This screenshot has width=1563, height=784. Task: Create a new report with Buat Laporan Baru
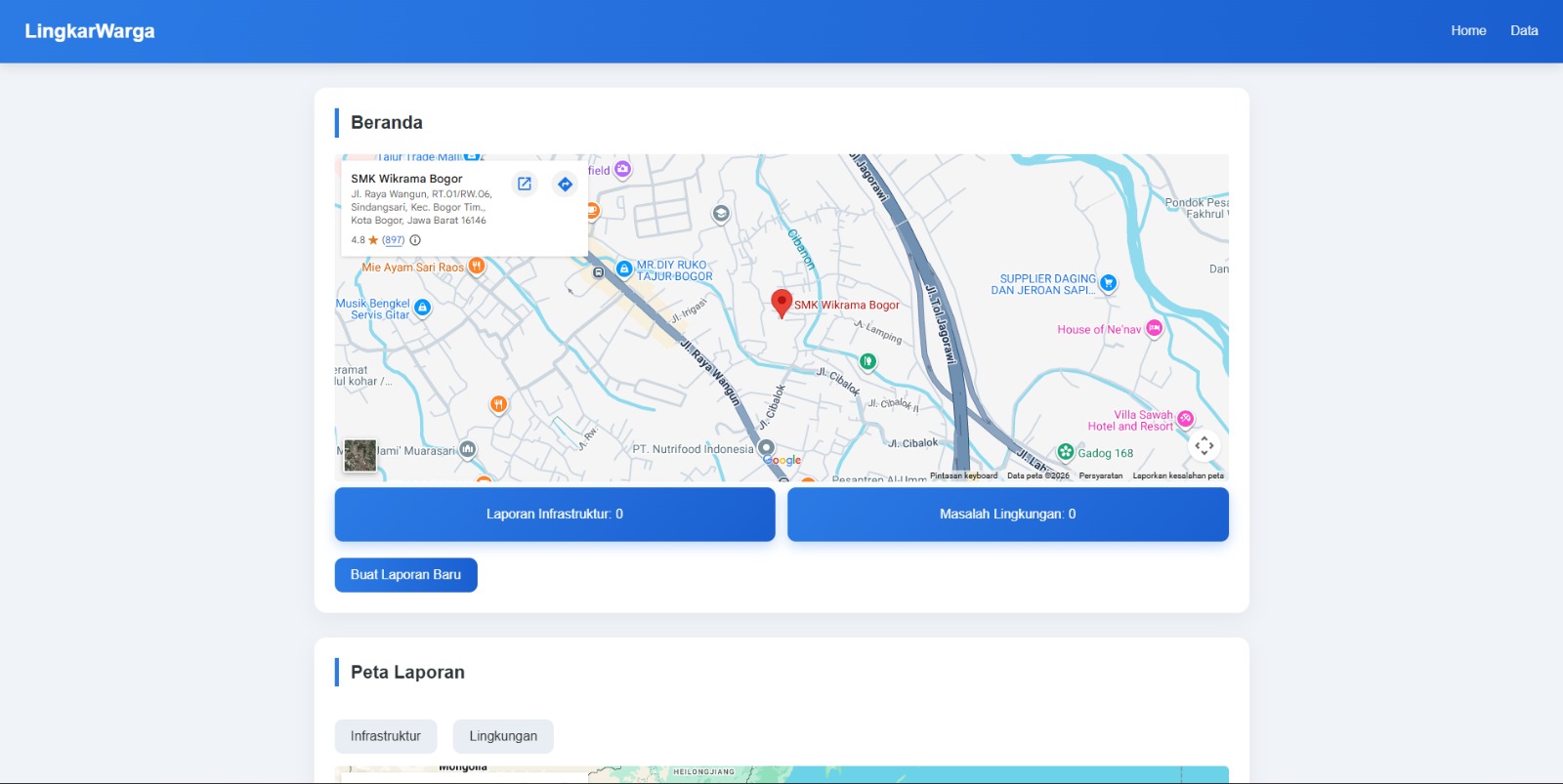[x=406, y=575]
